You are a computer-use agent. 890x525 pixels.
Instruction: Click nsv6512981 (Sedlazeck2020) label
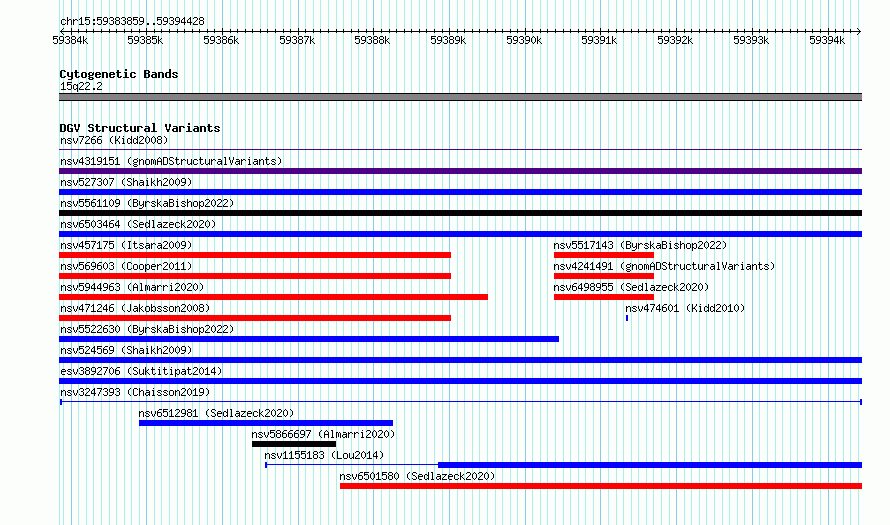(216, 413)
